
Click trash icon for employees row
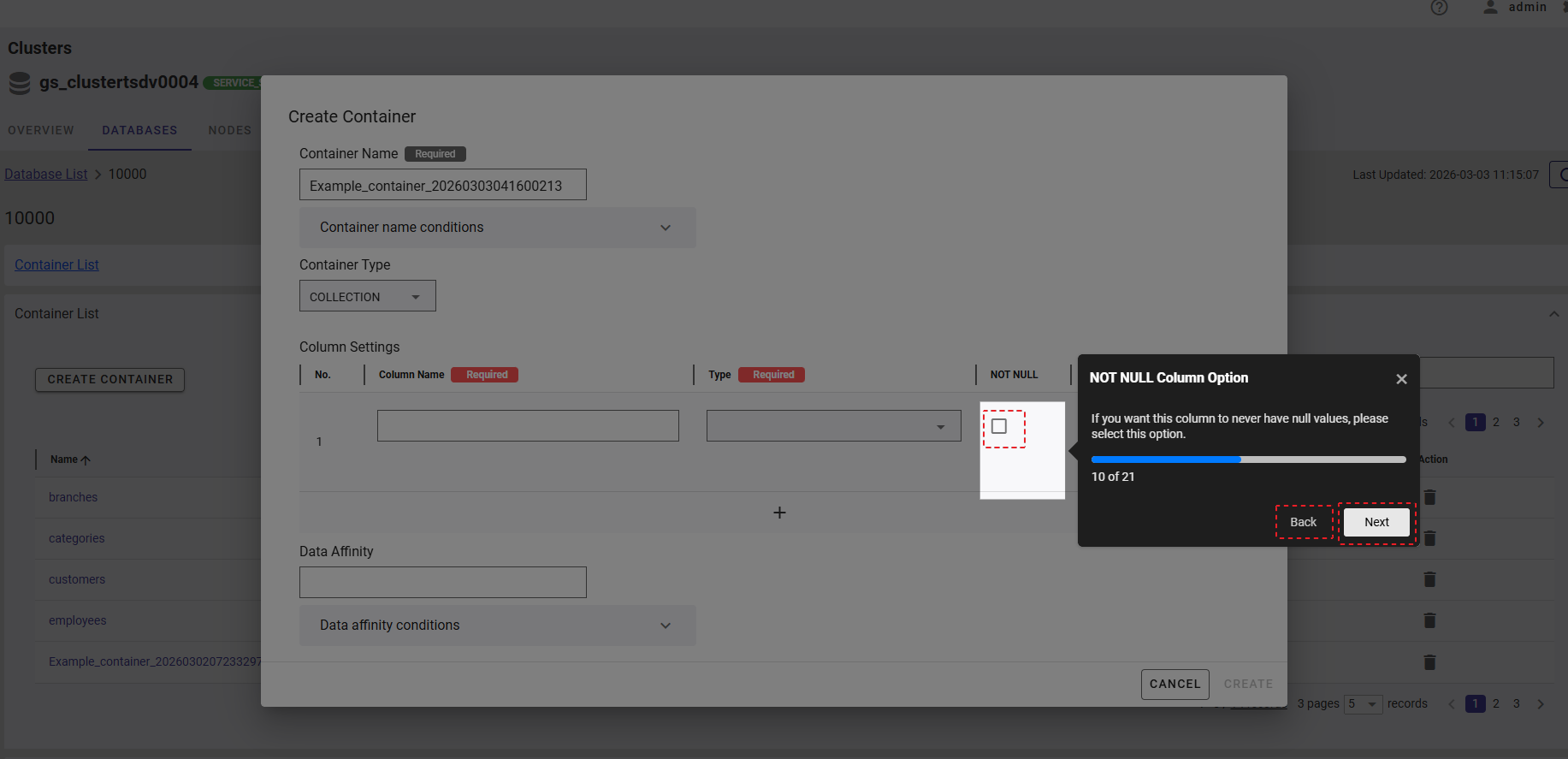point(1429,620)
